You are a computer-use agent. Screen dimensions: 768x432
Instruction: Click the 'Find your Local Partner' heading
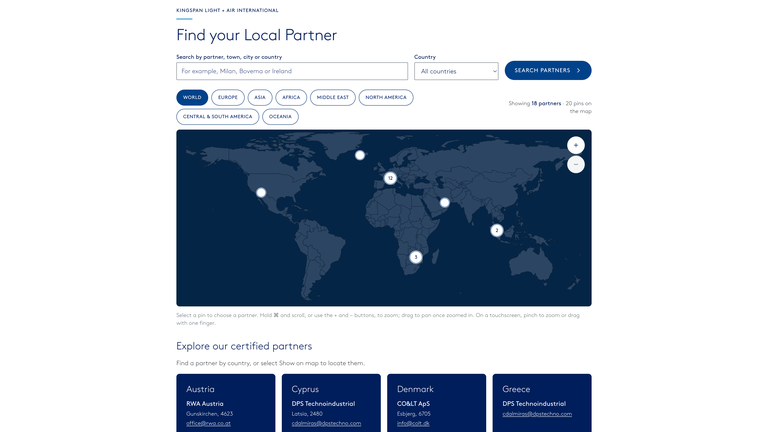click(257, 35)
